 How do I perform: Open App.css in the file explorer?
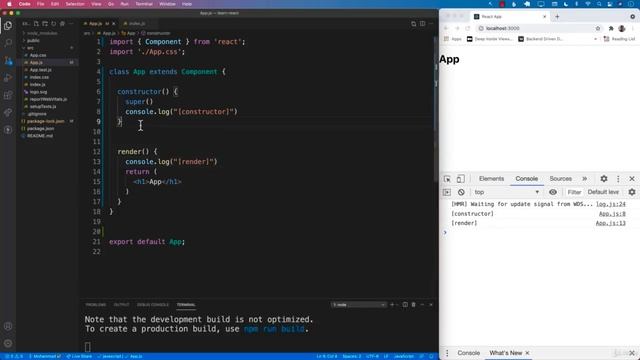[38, 55]
